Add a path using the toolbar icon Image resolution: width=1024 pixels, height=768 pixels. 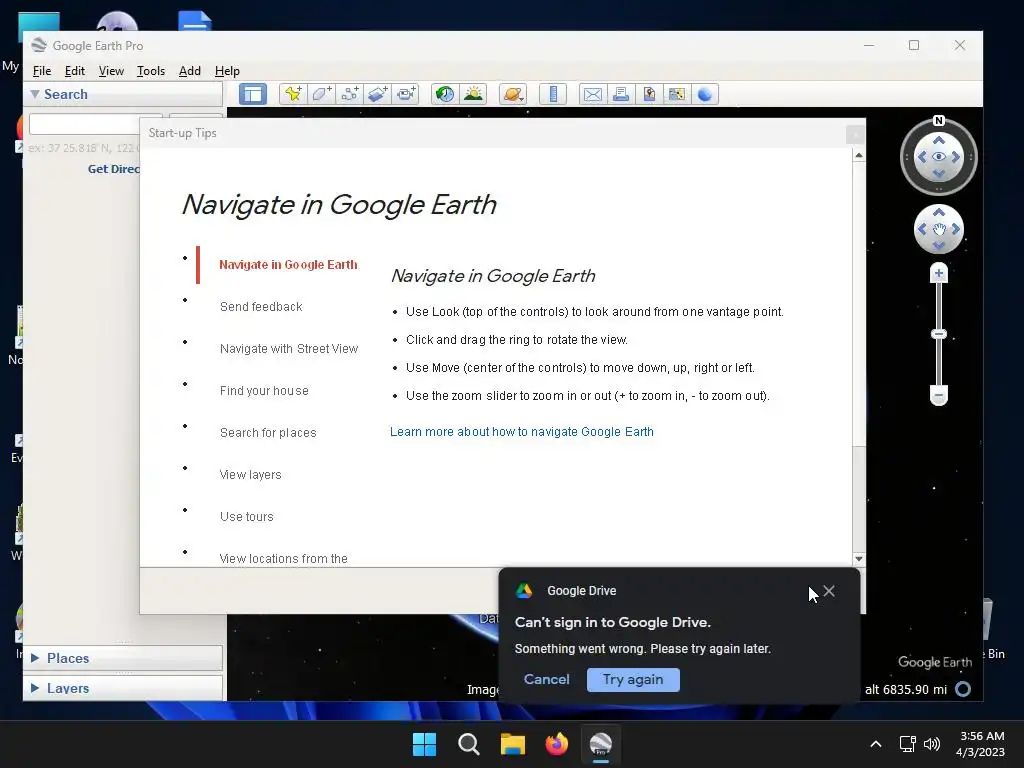(349, 94)
